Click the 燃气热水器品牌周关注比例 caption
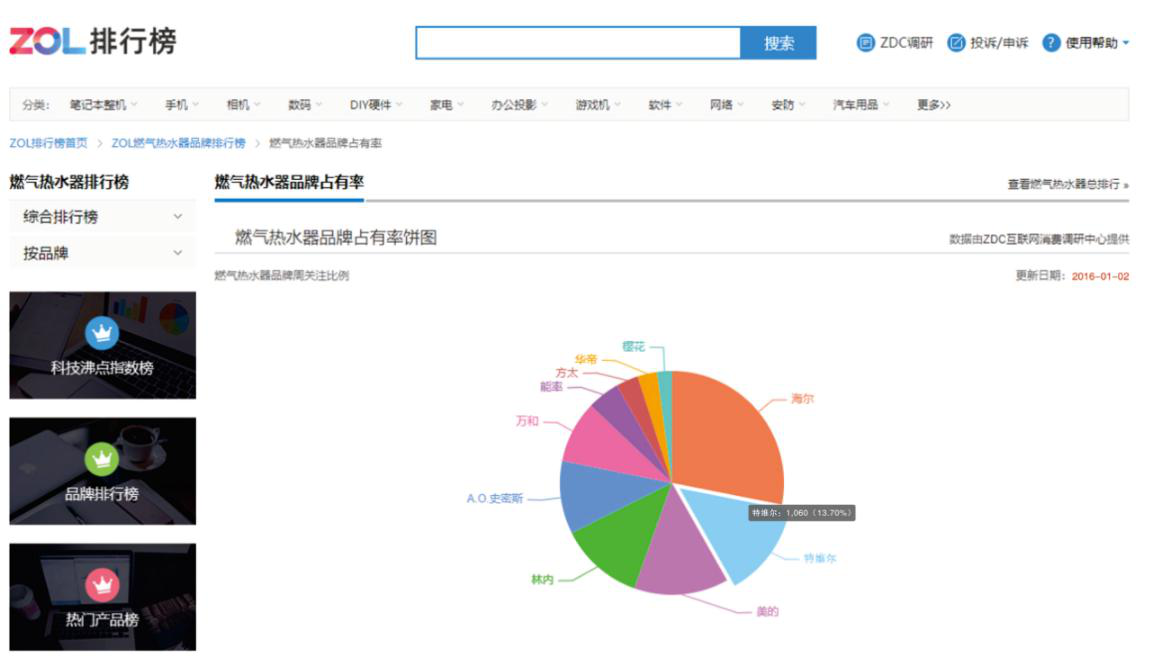 (x=282, y=276)
